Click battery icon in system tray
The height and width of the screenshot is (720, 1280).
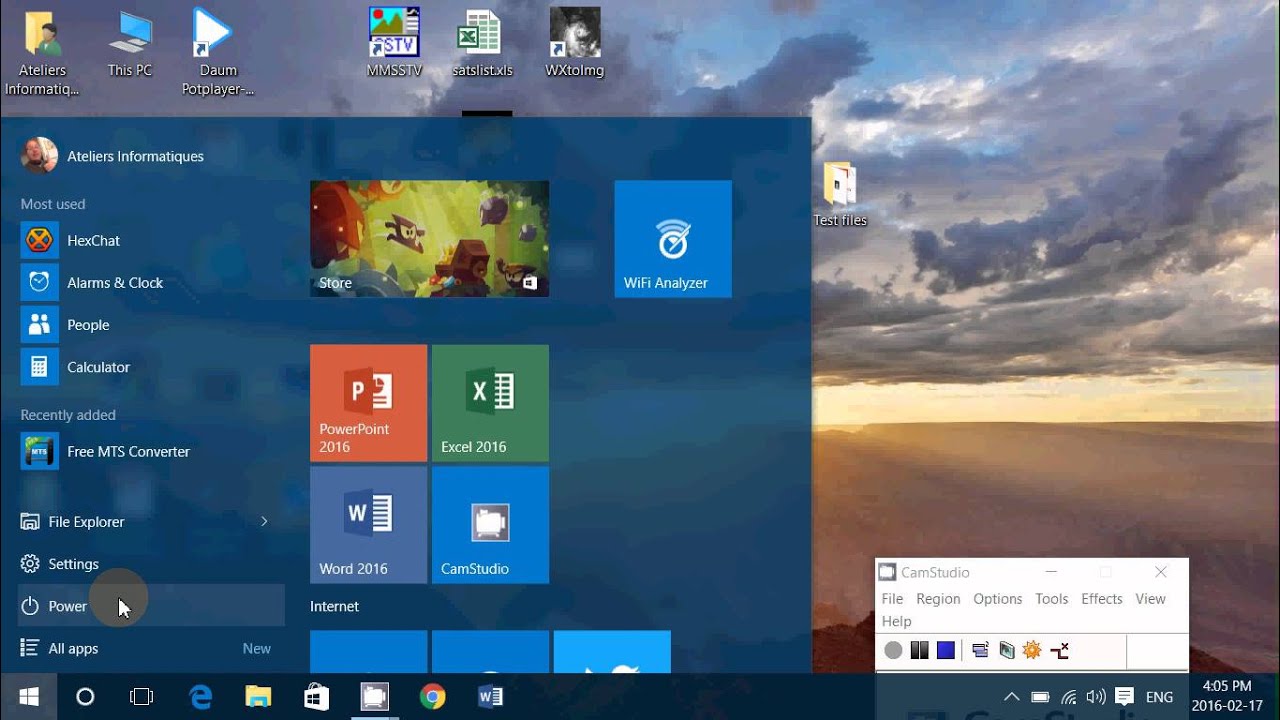click(1040, 697)
